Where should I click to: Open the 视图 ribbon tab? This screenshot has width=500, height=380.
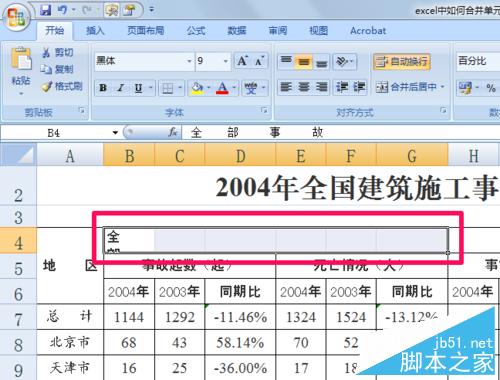[x=318, y=31]
